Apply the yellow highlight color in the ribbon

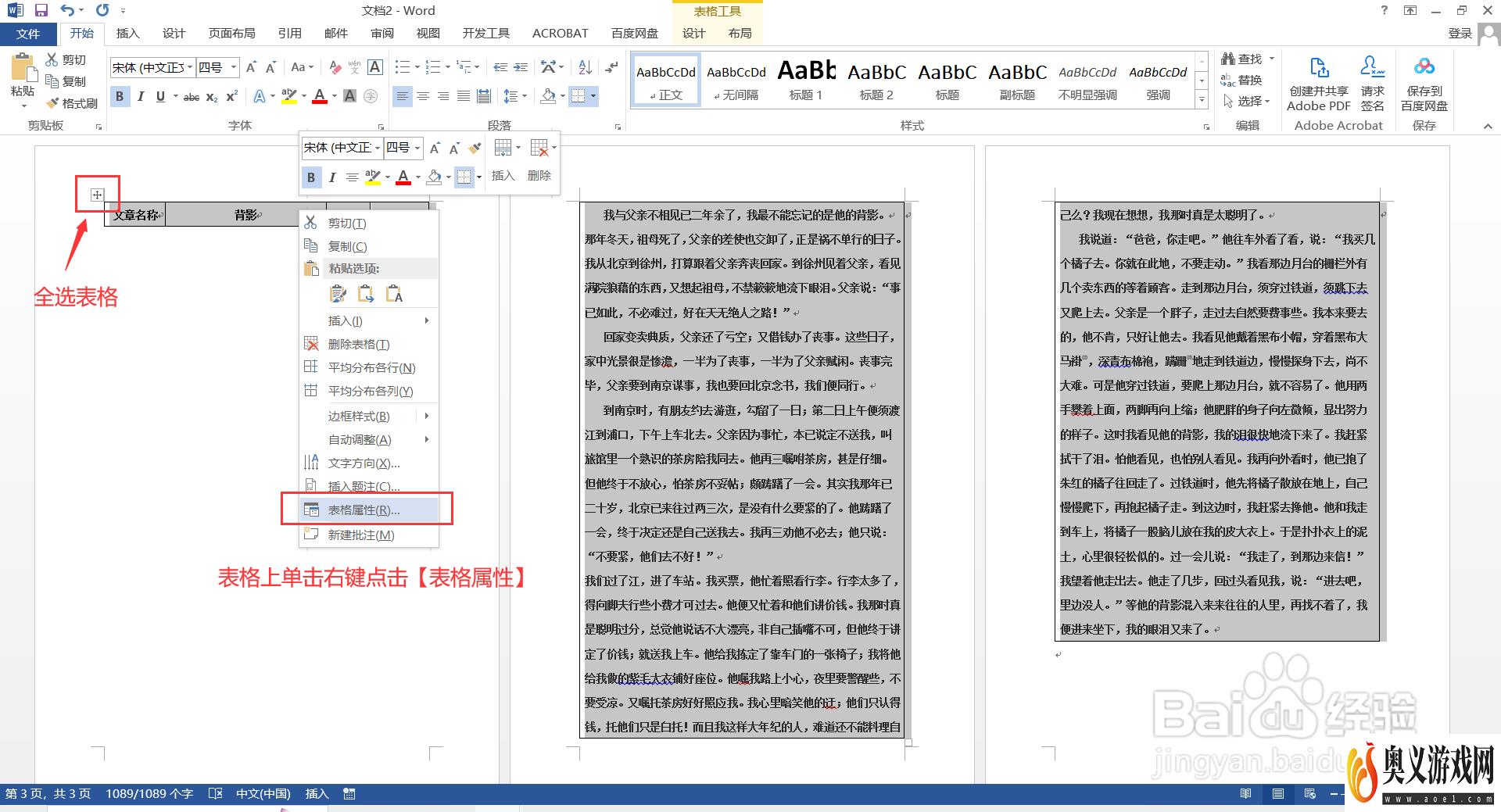(x=289, y=96)
